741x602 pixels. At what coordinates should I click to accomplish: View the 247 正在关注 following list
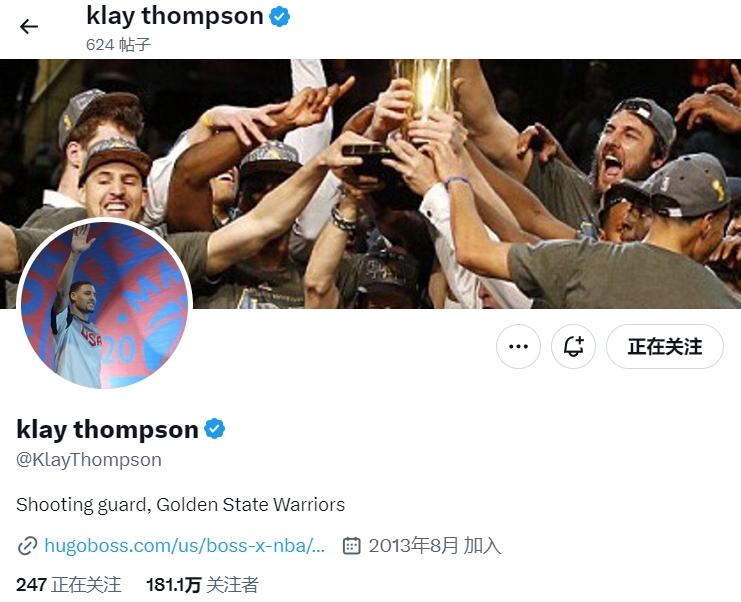[69, 585]
